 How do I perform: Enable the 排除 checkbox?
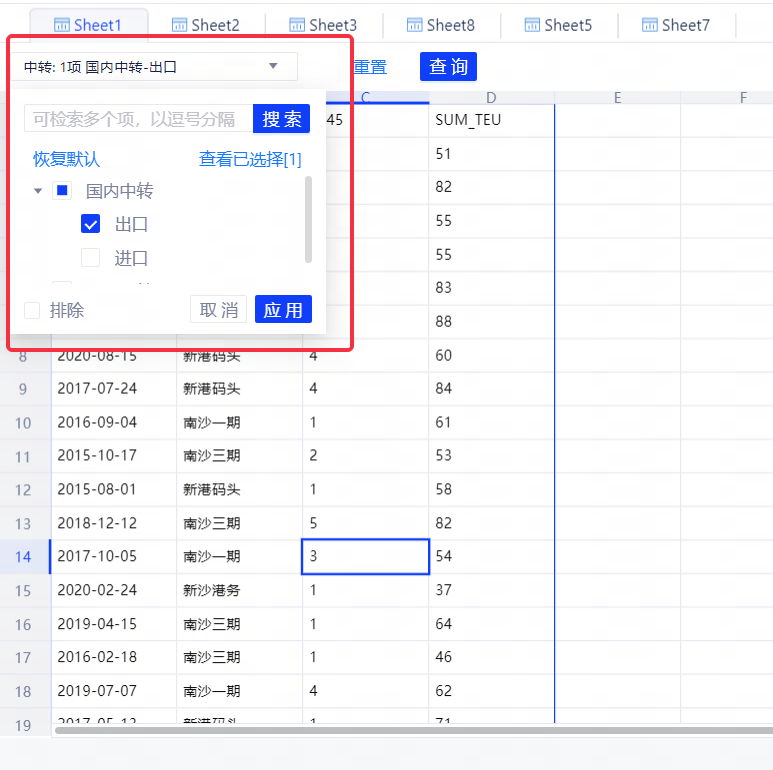coord(33,310)
